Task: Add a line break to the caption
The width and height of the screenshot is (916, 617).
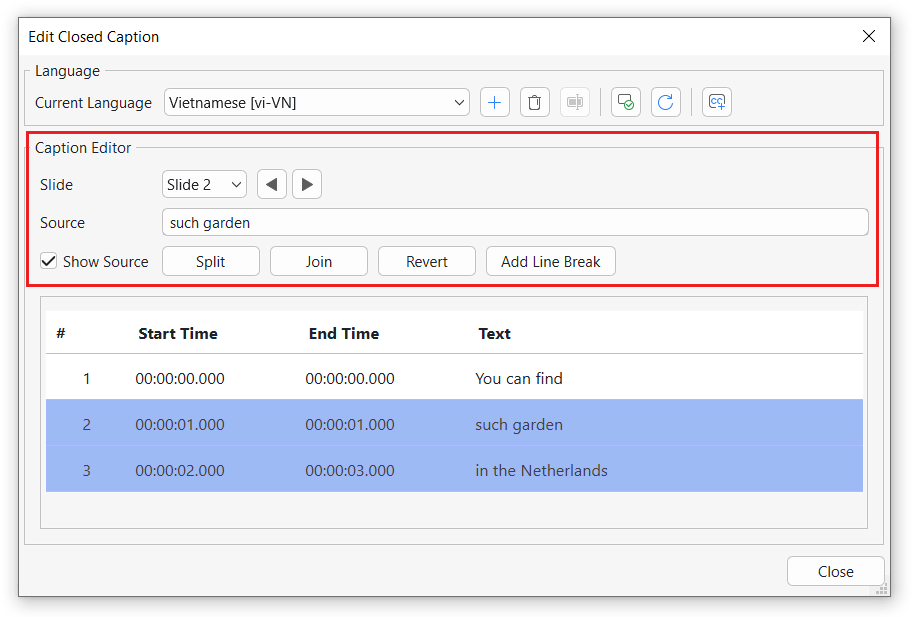Action: click(x=550, y=260)
